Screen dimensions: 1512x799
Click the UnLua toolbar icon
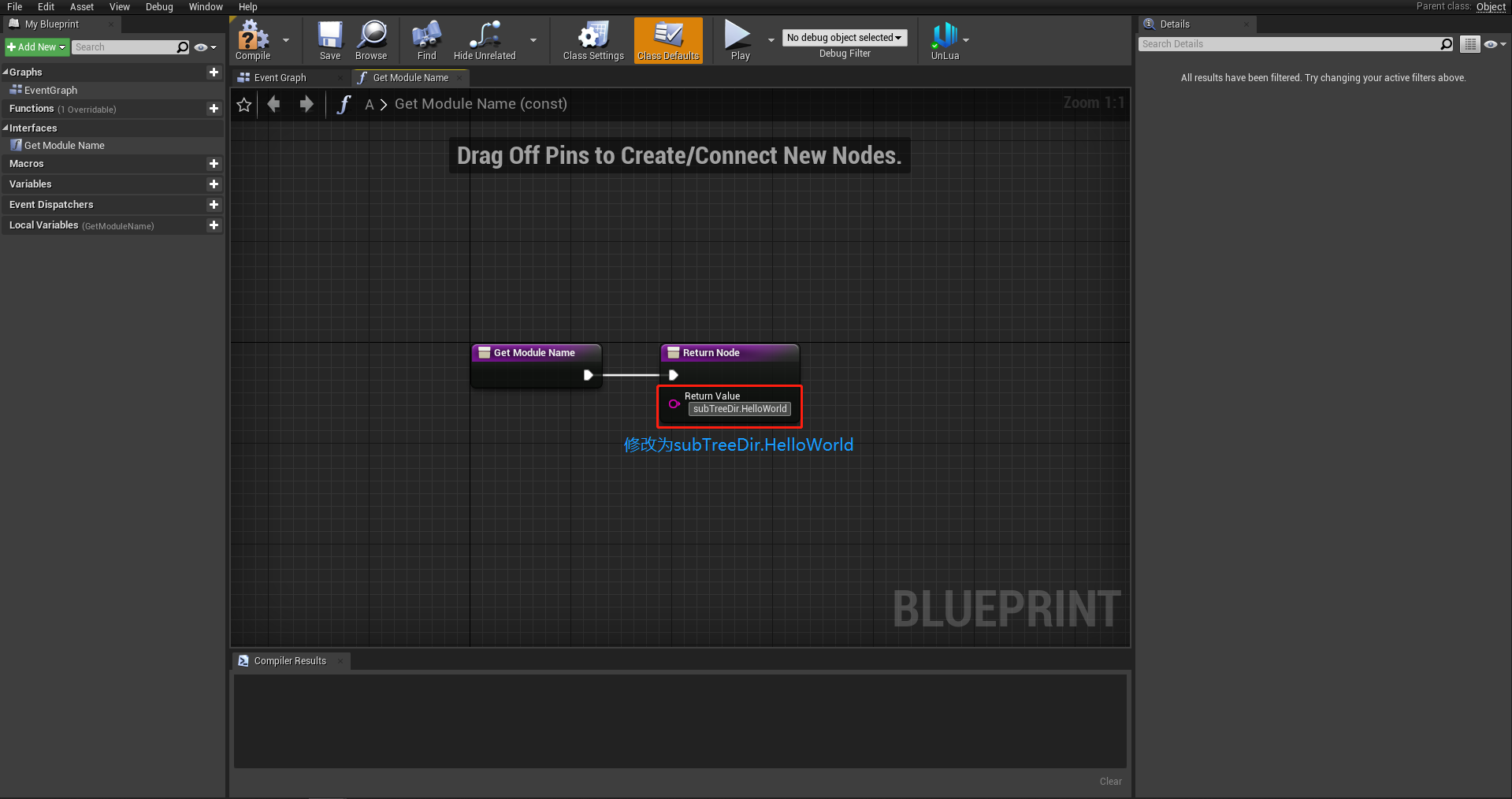945,41
